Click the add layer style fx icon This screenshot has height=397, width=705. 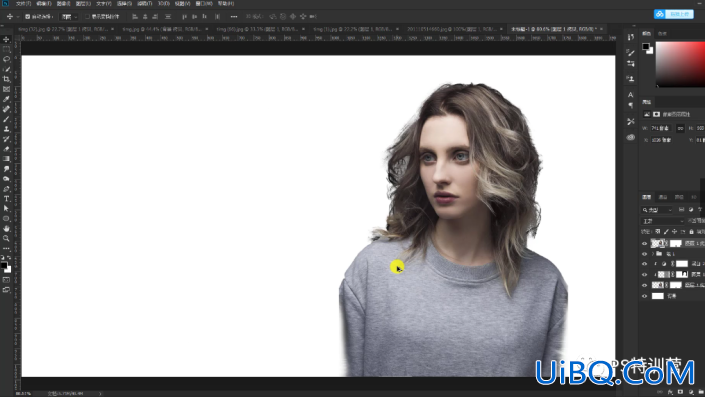tap(670, 392)
